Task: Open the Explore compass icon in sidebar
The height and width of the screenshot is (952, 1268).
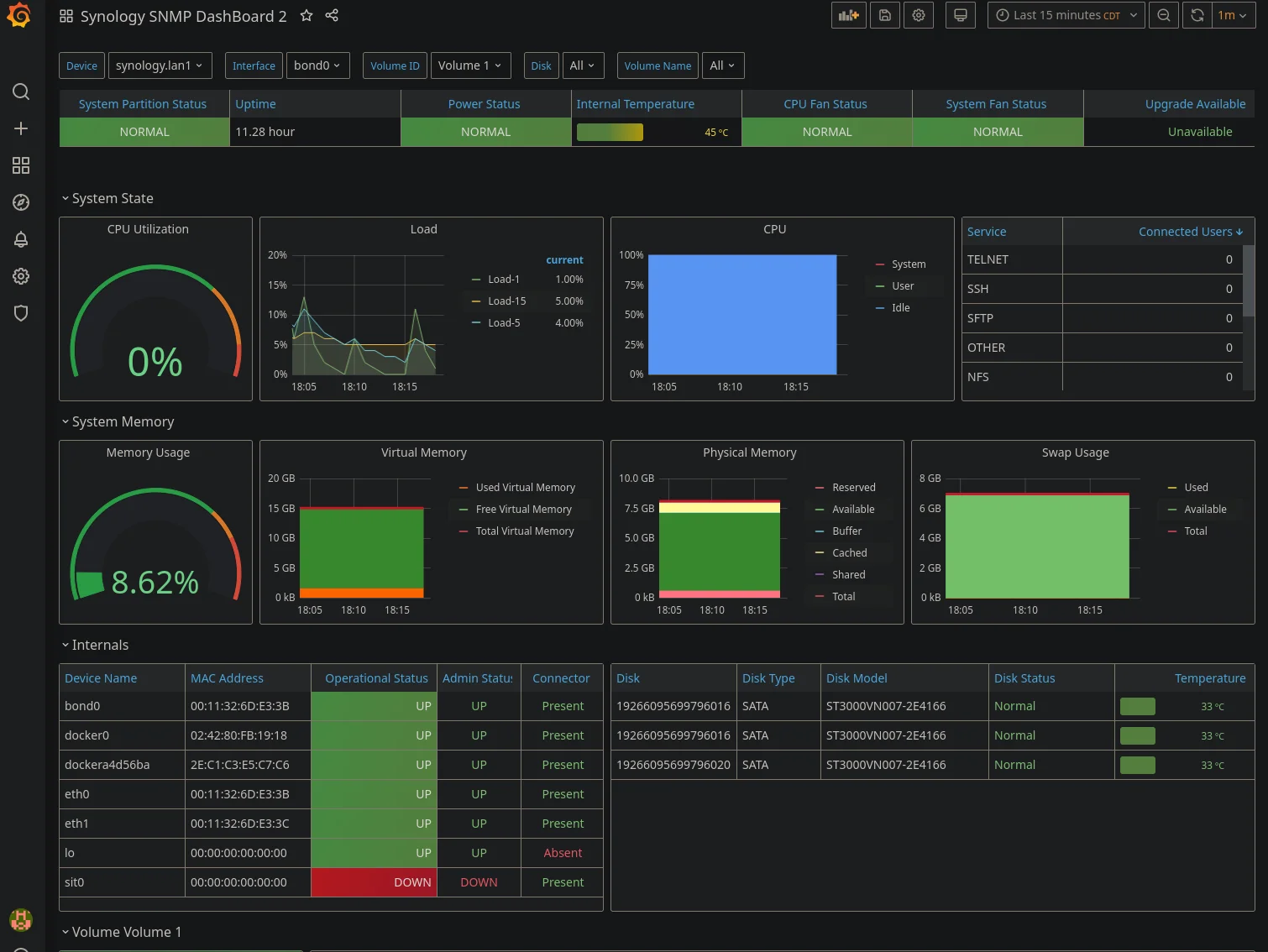Action: [x=21, y=202]
